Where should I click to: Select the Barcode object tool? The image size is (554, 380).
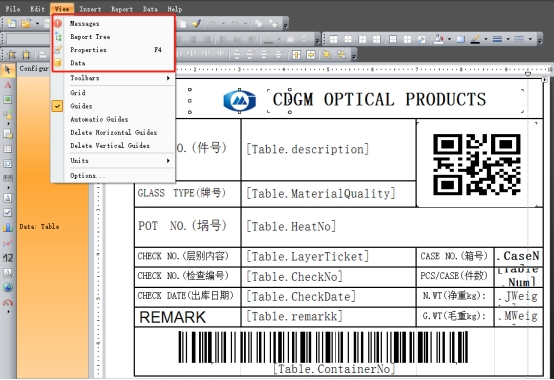click(x=8, y=178)
